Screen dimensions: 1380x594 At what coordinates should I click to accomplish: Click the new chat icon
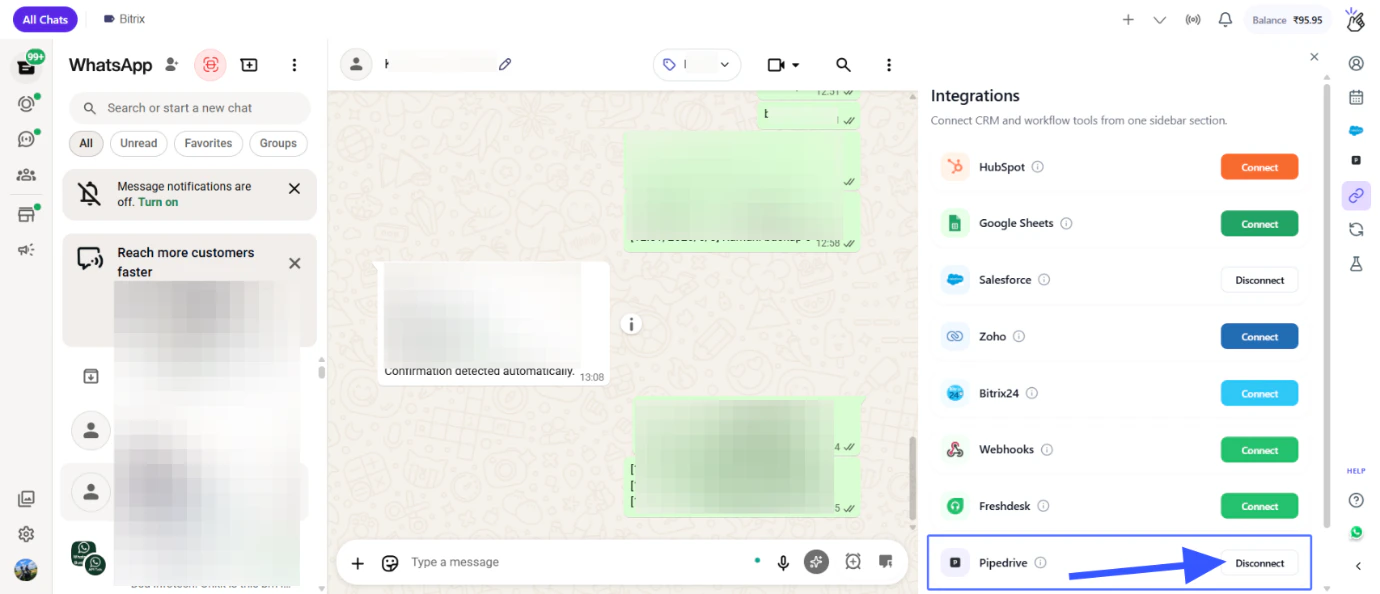[249, 65]
